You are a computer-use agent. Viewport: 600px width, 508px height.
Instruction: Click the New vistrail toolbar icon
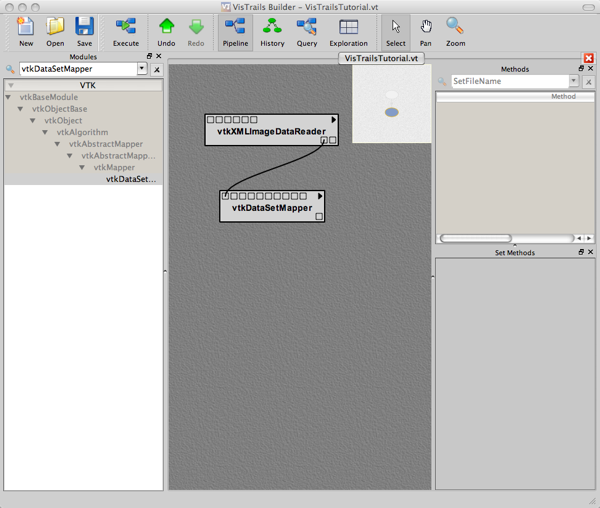point(26,27)
